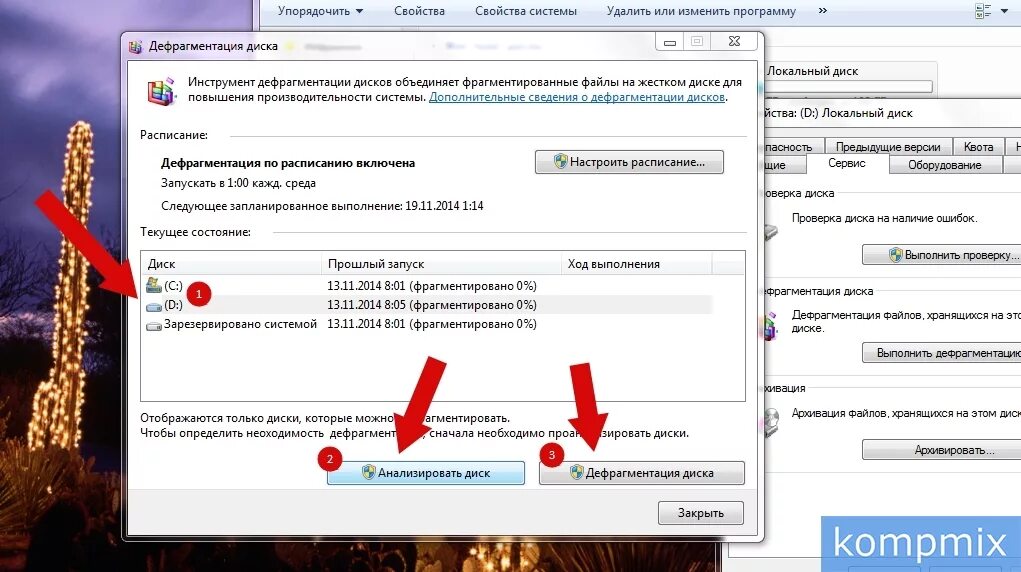Click Свойства системы in the Explorer toolbar
The image size is (1021, 572).
point(525,11)
